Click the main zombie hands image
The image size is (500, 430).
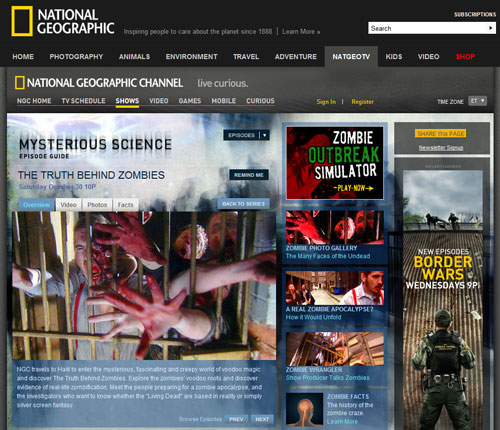click(144, 286)
